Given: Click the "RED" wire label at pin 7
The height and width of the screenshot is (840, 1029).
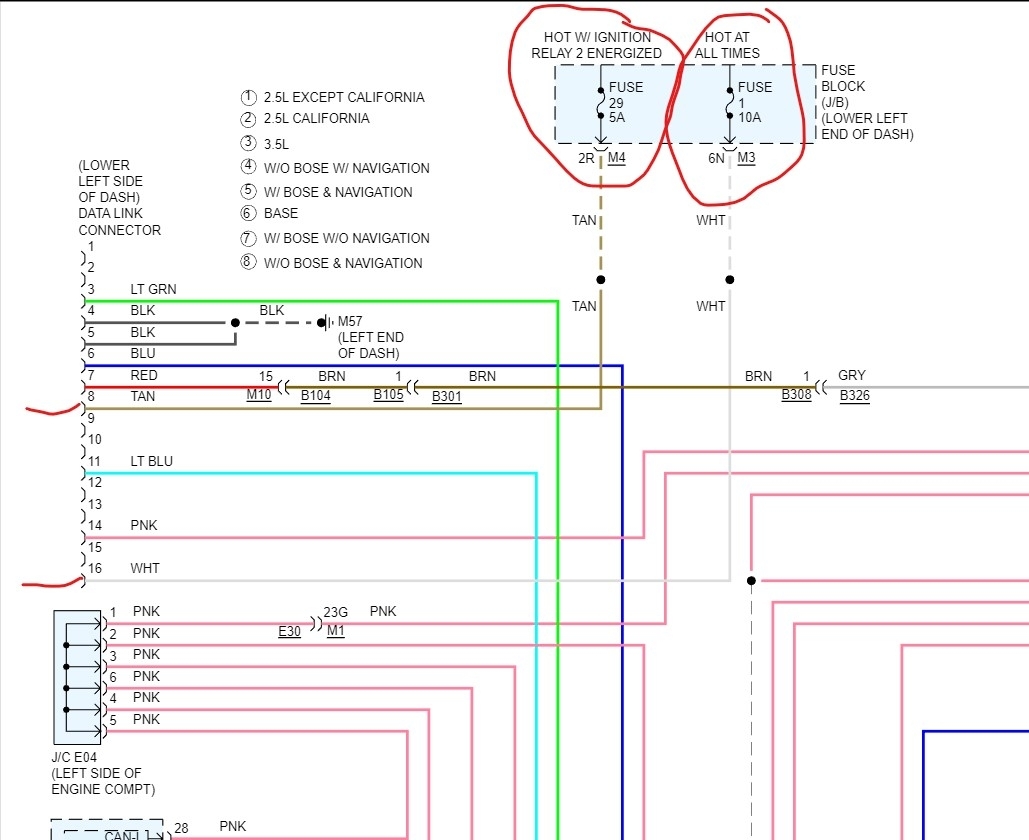Looking at the screenshot, I should click(x=144, y=375).
